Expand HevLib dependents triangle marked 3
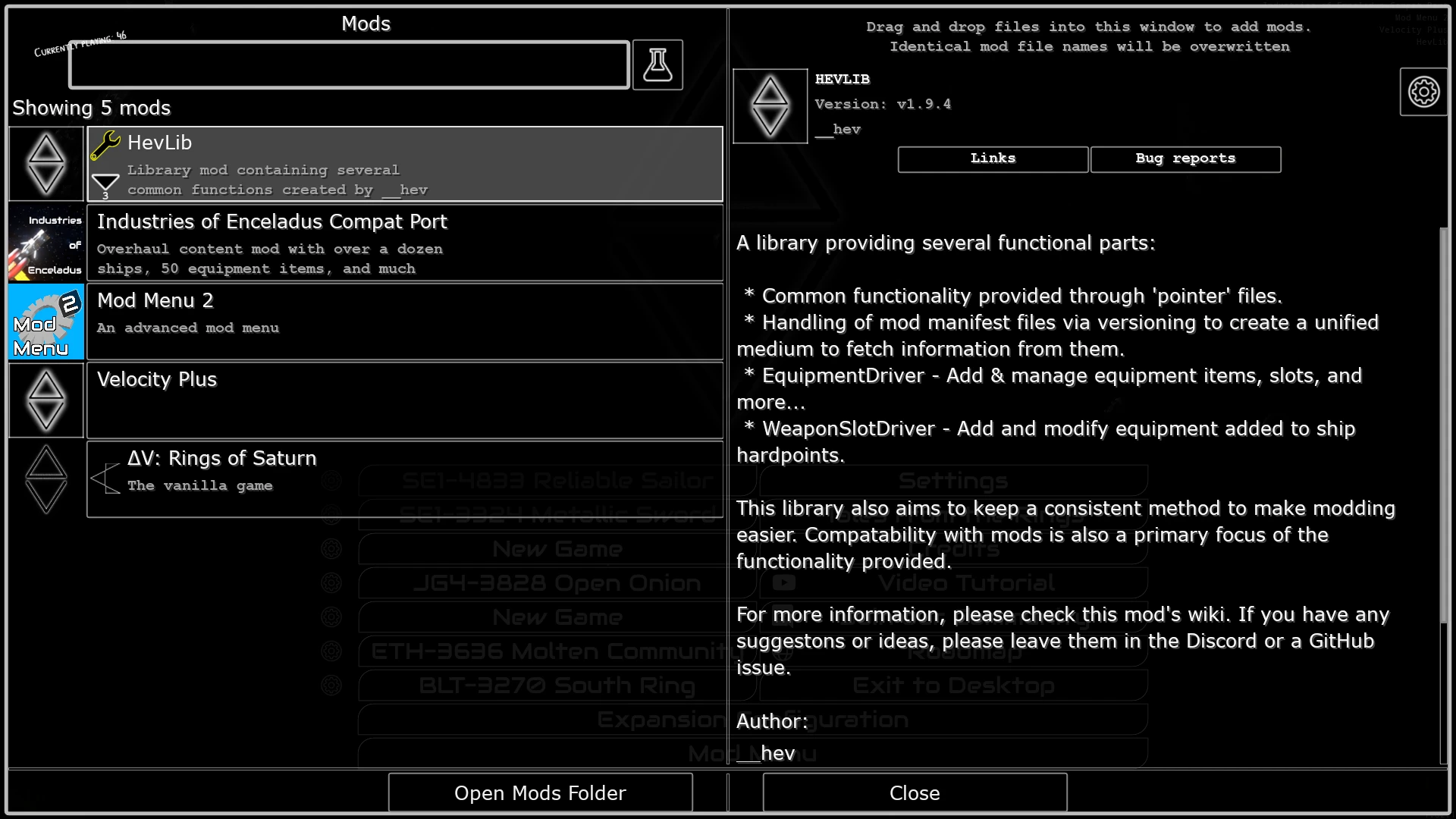 [105, 186]
